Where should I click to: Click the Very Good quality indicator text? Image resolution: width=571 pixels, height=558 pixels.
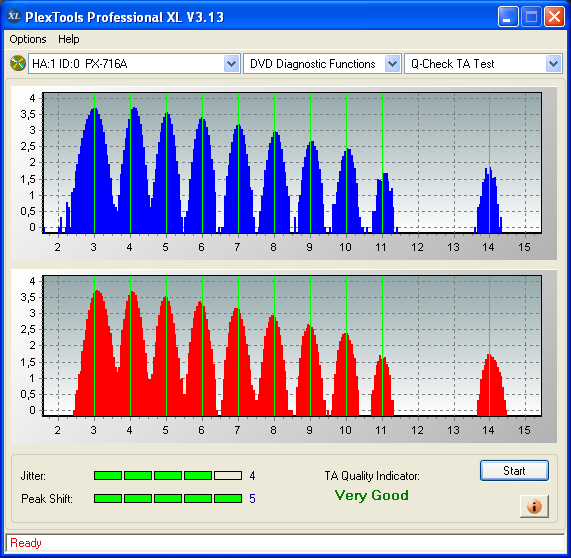click(x=371, y=495)
